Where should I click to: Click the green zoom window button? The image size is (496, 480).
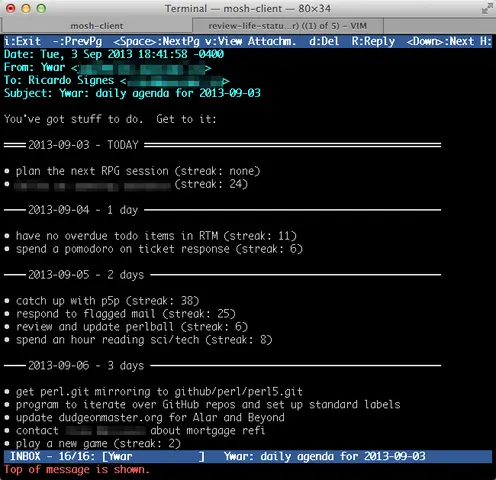41,8
